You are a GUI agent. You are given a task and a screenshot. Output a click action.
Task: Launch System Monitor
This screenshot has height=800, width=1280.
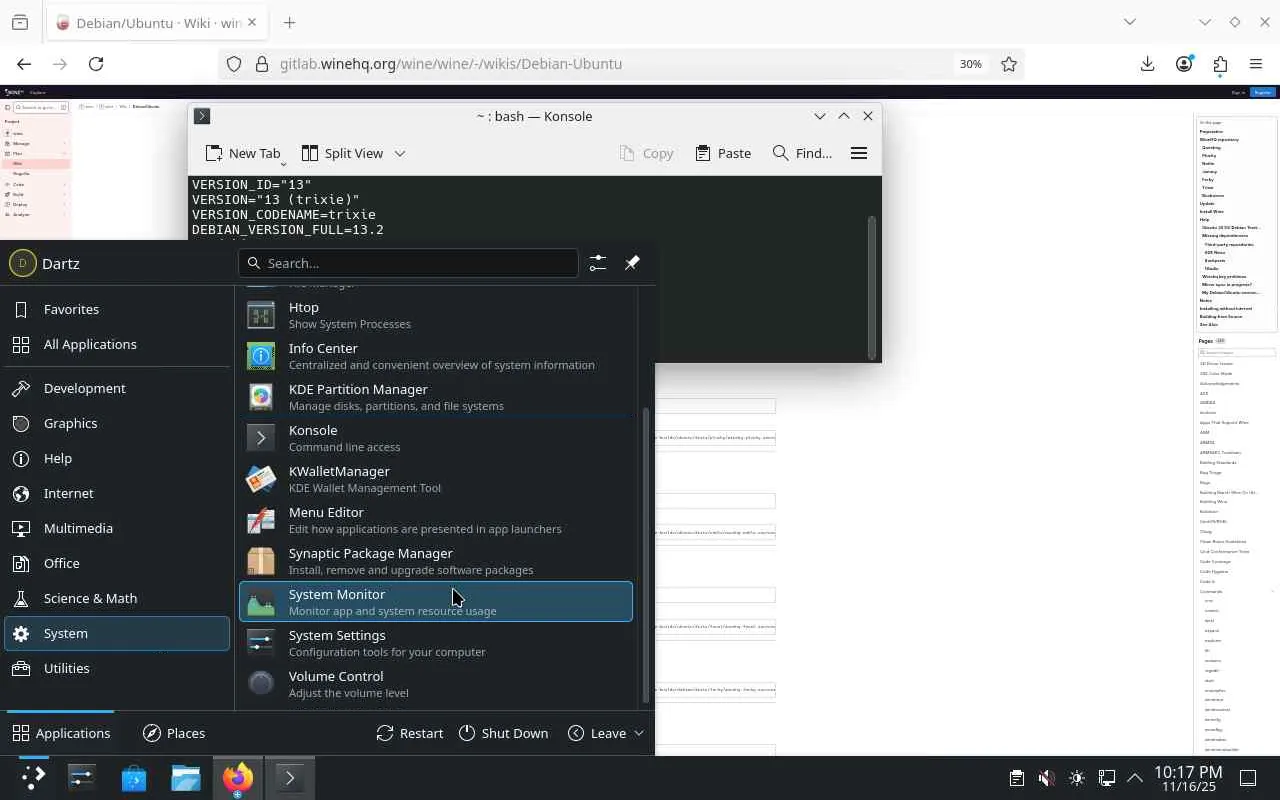[x=436, y=602]
